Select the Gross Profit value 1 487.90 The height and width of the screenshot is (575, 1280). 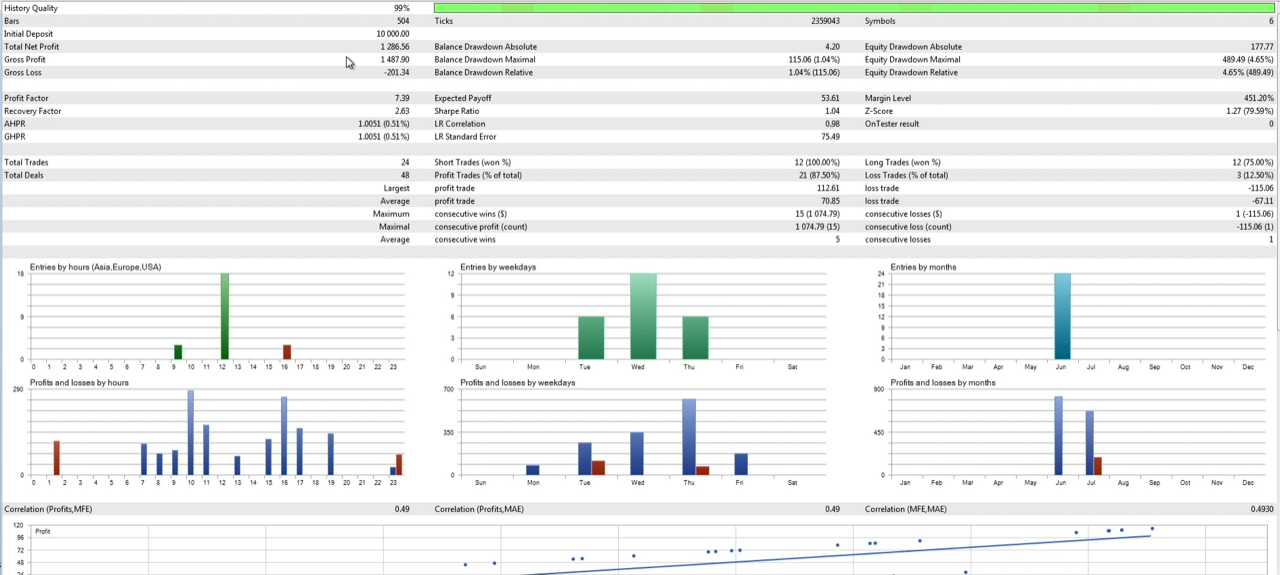click(x=395, y=60)
